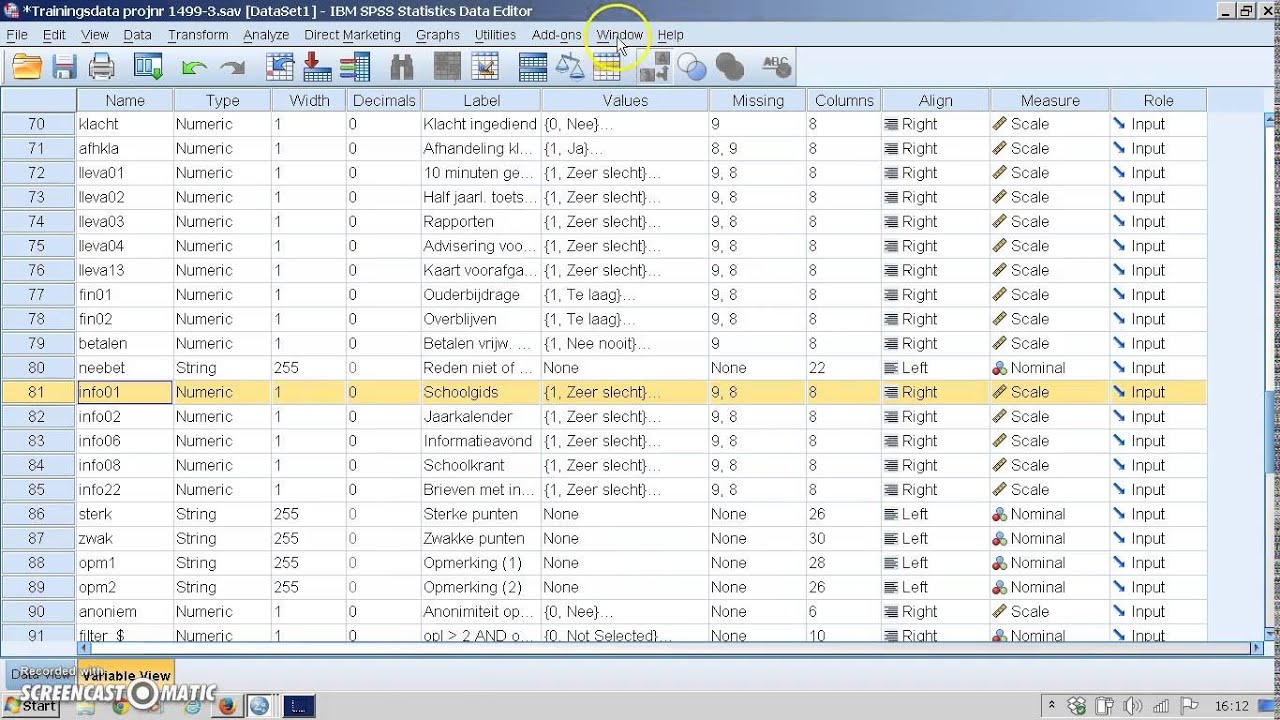Screen dimensions: 1280x720
Task: Click the Type cell of betalen
Action: [222, 343]
